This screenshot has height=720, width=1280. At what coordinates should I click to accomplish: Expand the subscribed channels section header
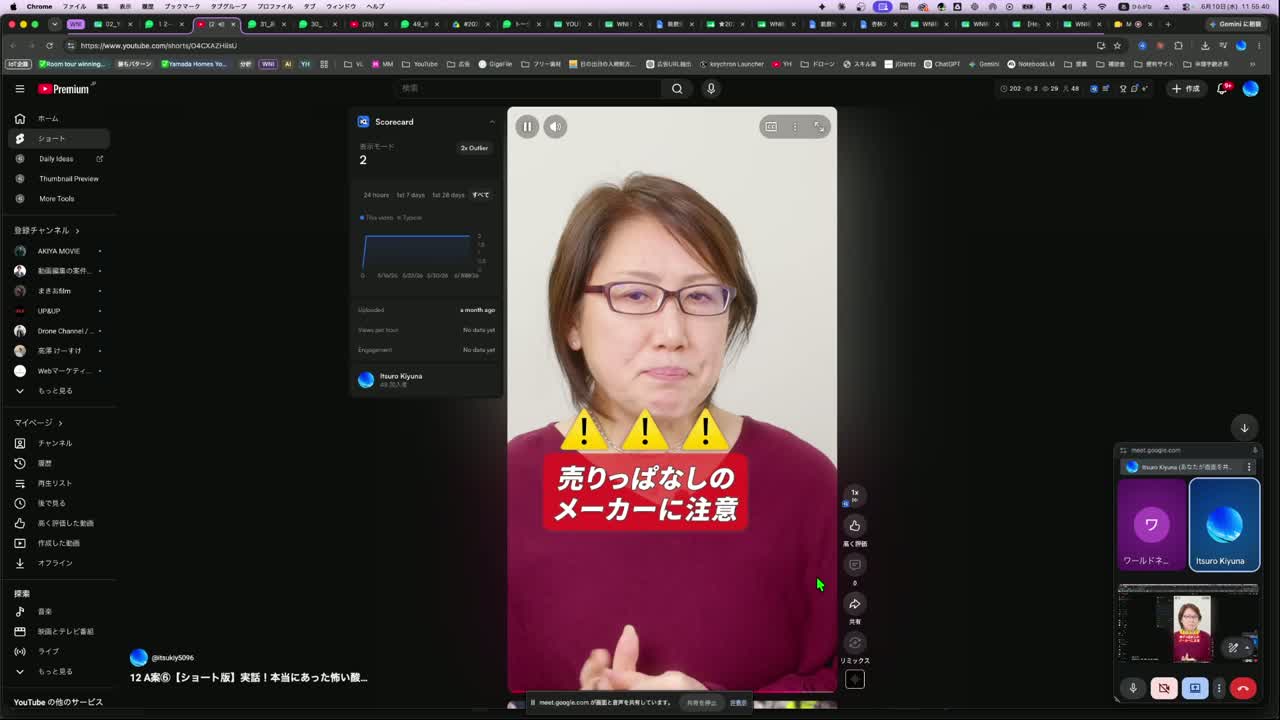point(47,231)
